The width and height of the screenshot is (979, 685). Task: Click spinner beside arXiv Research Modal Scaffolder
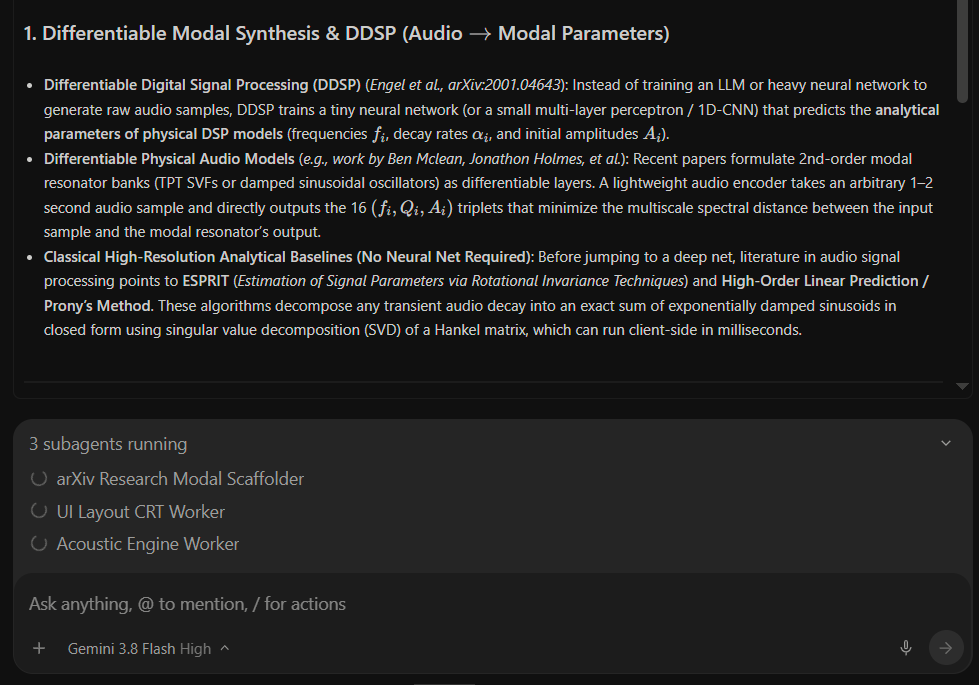pyautogui.click(x=39, y=479)
